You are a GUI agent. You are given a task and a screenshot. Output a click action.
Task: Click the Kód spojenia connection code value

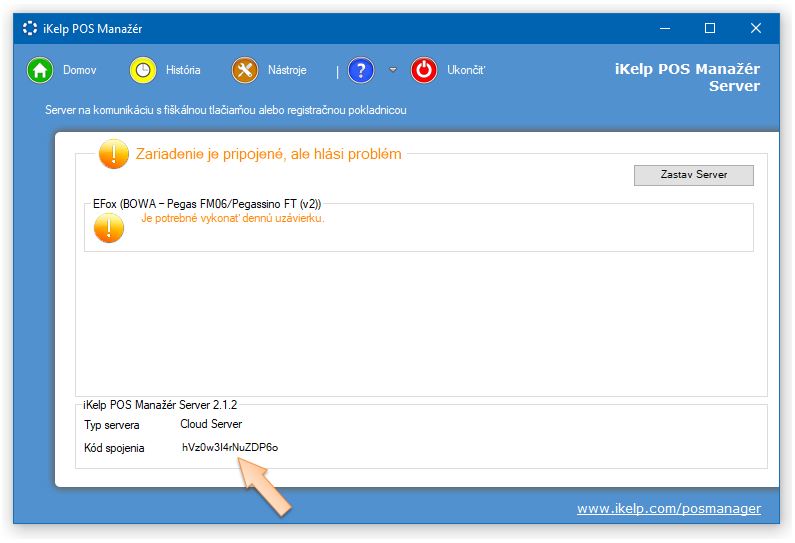(x=230, y=448)
